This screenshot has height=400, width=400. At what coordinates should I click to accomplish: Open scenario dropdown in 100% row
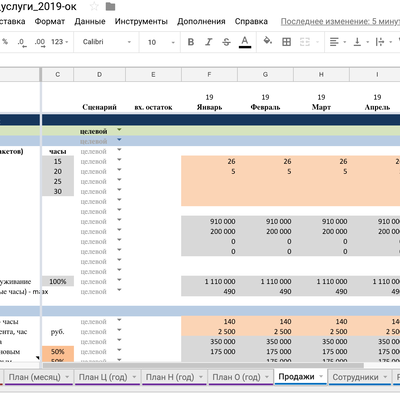[119, 280]
